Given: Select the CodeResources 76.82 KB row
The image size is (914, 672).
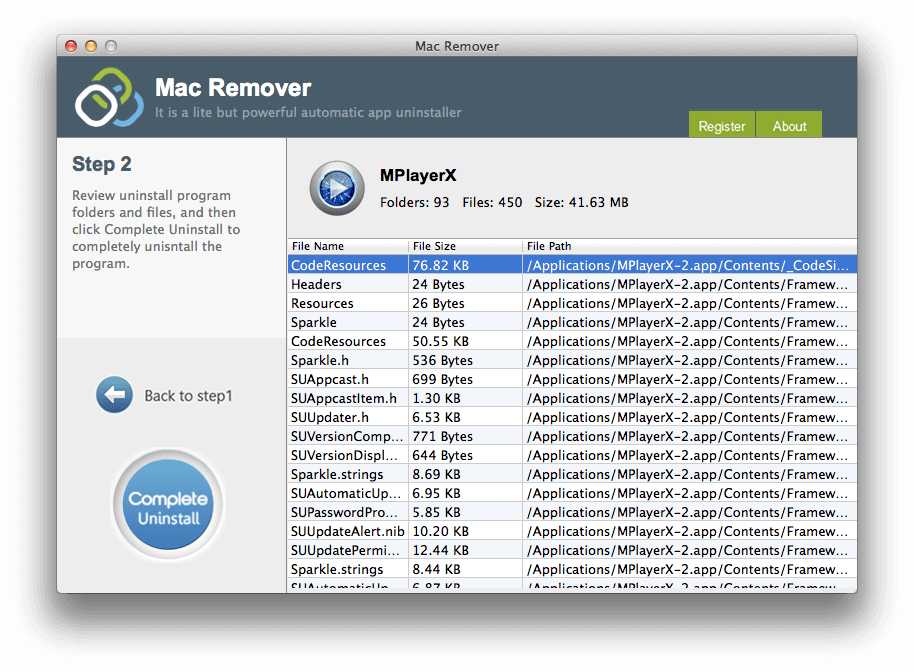Looking at the screenshot, I should (x=572, y=265).
